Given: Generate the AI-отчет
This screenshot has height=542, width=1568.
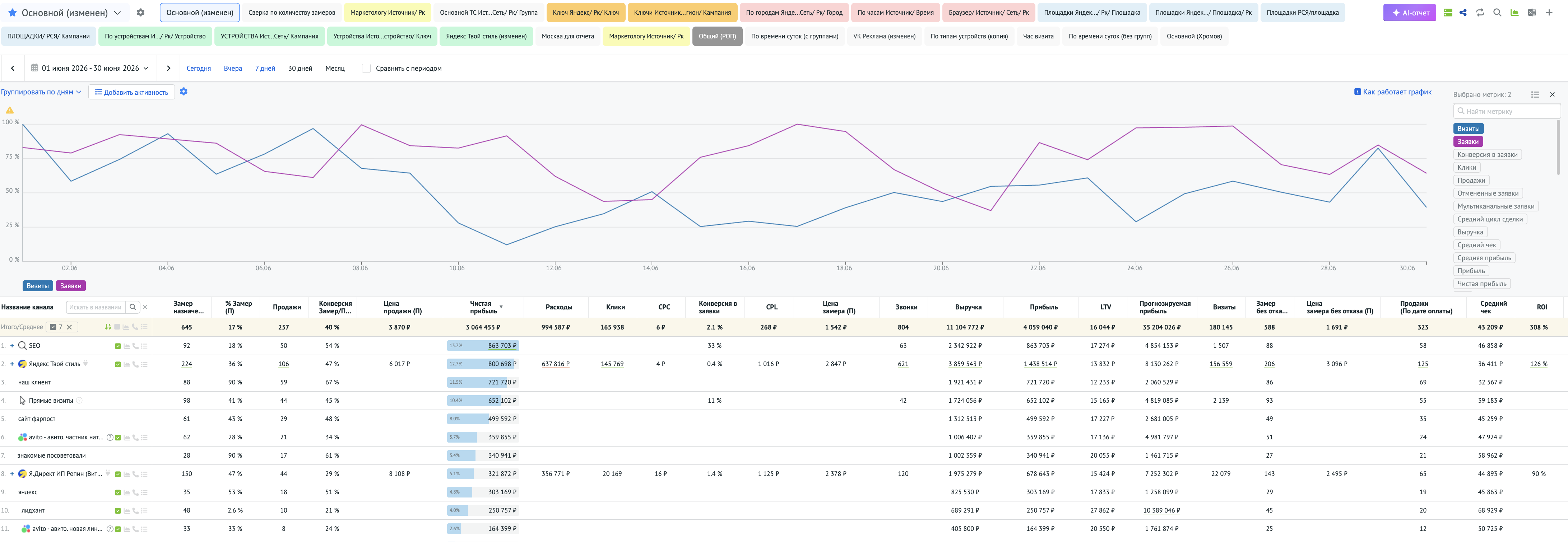Looking at the screenshot, I should (1410, 12).
